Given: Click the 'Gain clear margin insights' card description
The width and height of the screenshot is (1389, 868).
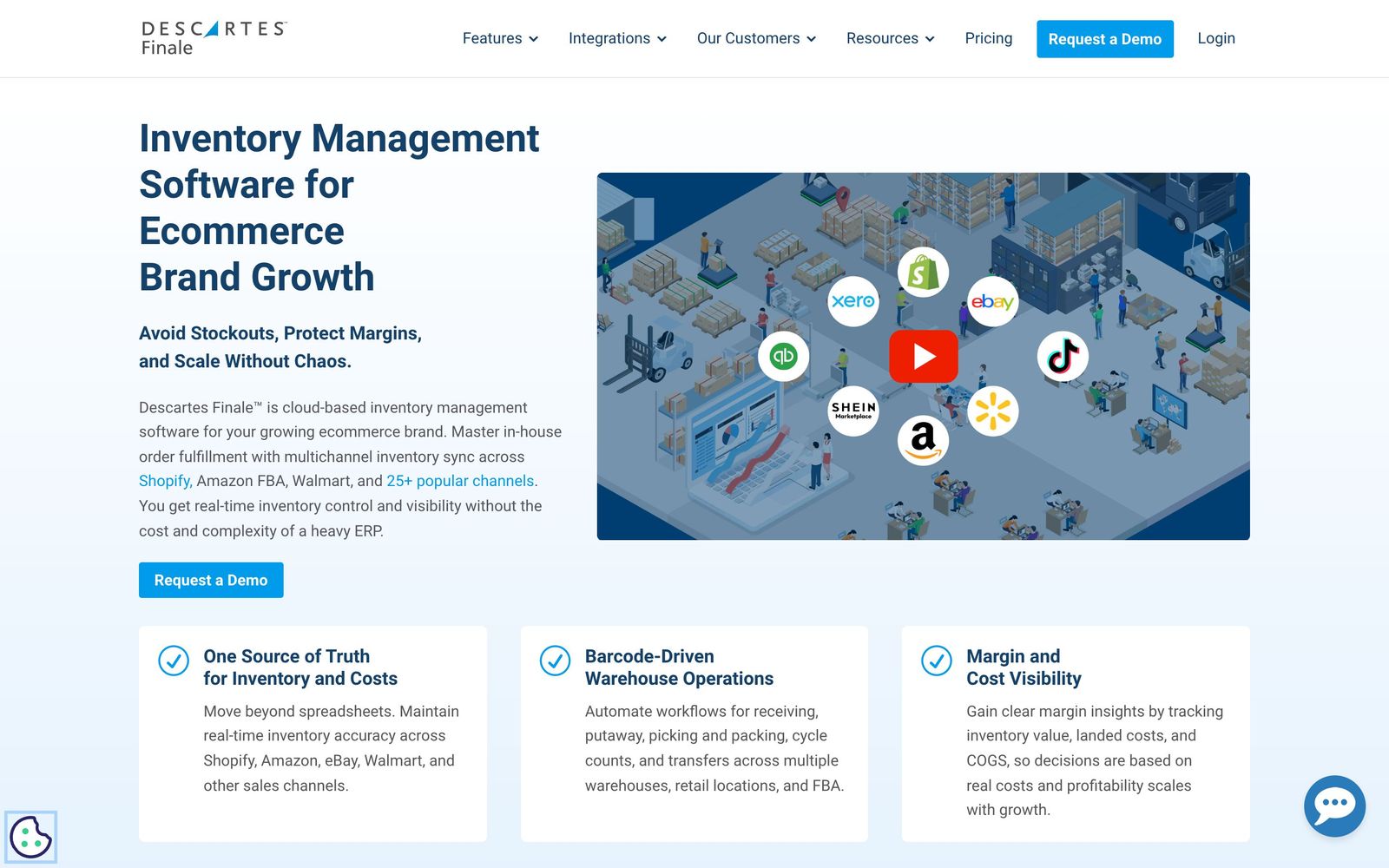Looking at the screenshot, I should [x=1095, y=760].
